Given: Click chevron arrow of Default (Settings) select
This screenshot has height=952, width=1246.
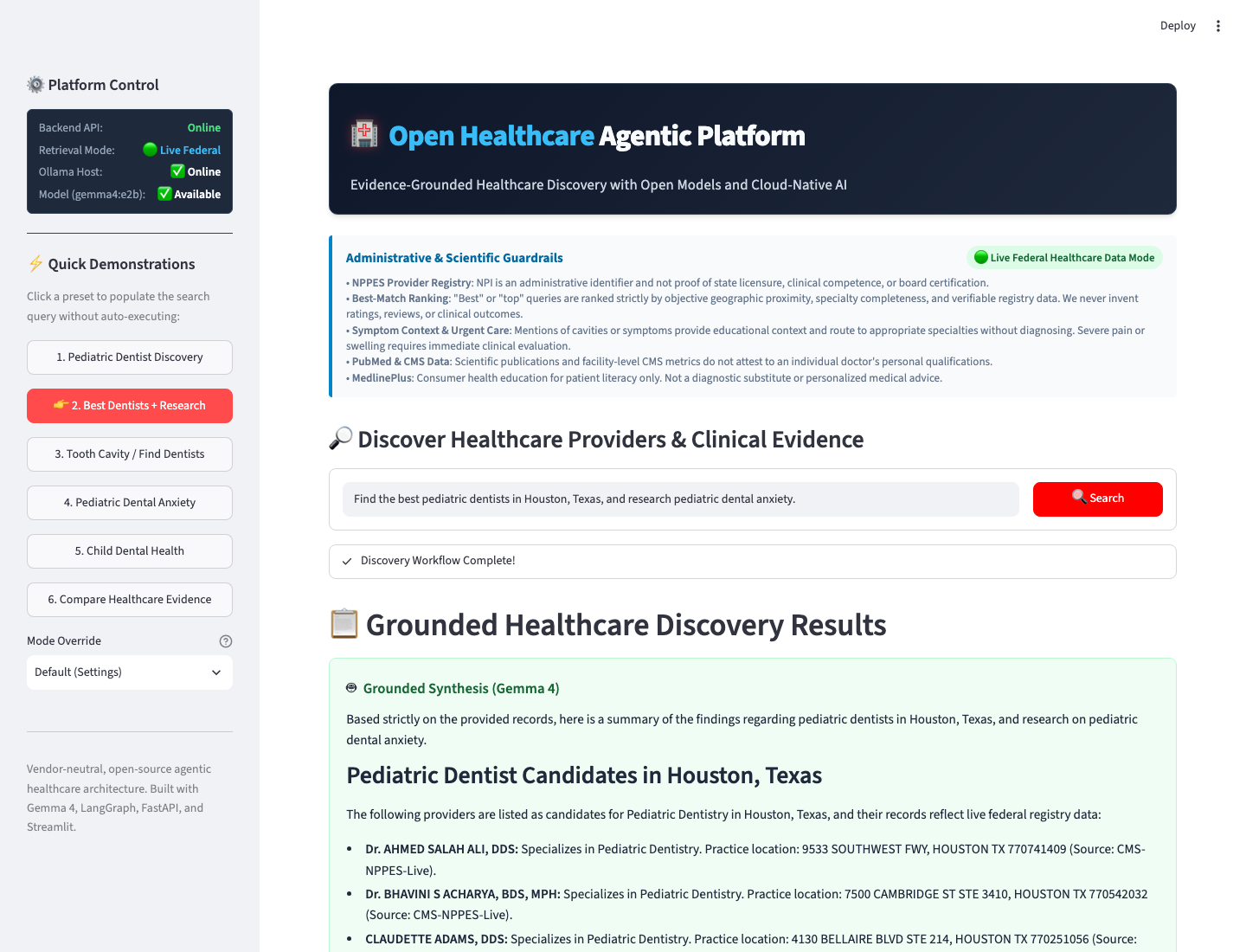Looking at the screenshot, I should [216, 672].
